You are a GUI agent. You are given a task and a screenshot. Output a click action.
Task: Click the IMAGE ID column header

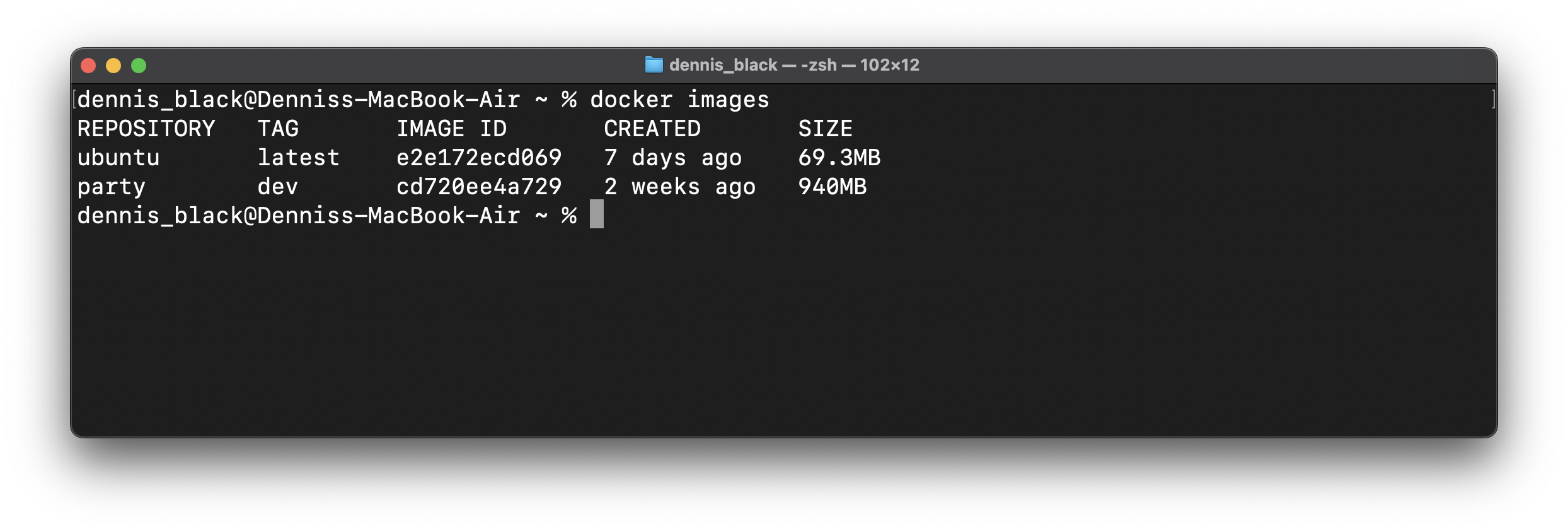click(451, 129)
